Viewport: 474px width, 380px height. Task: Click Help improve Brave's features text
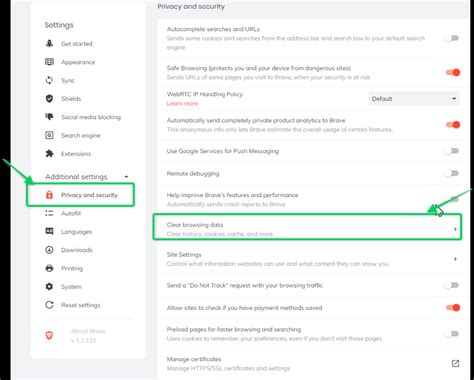(232, 195)
